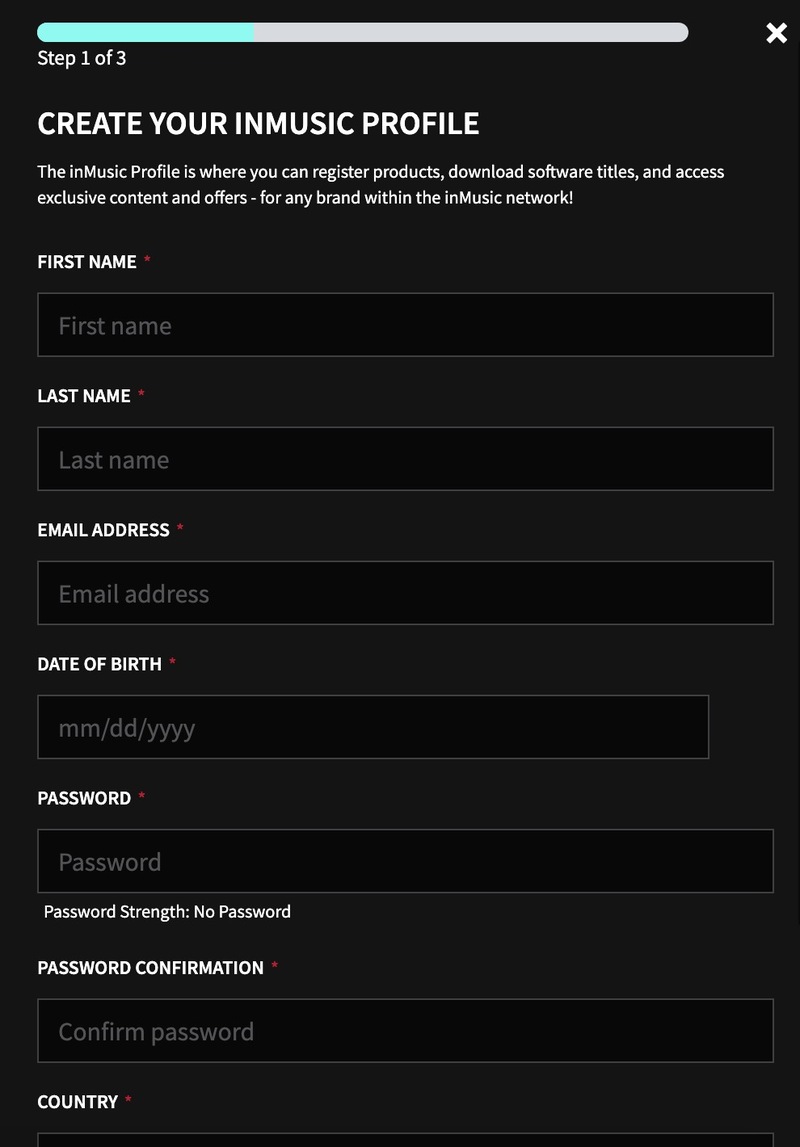Image resolution: width=800 pixels, height=1147 pixels.
Task: Click the LAST NAME field label
Action: click(x=84, y=396)
